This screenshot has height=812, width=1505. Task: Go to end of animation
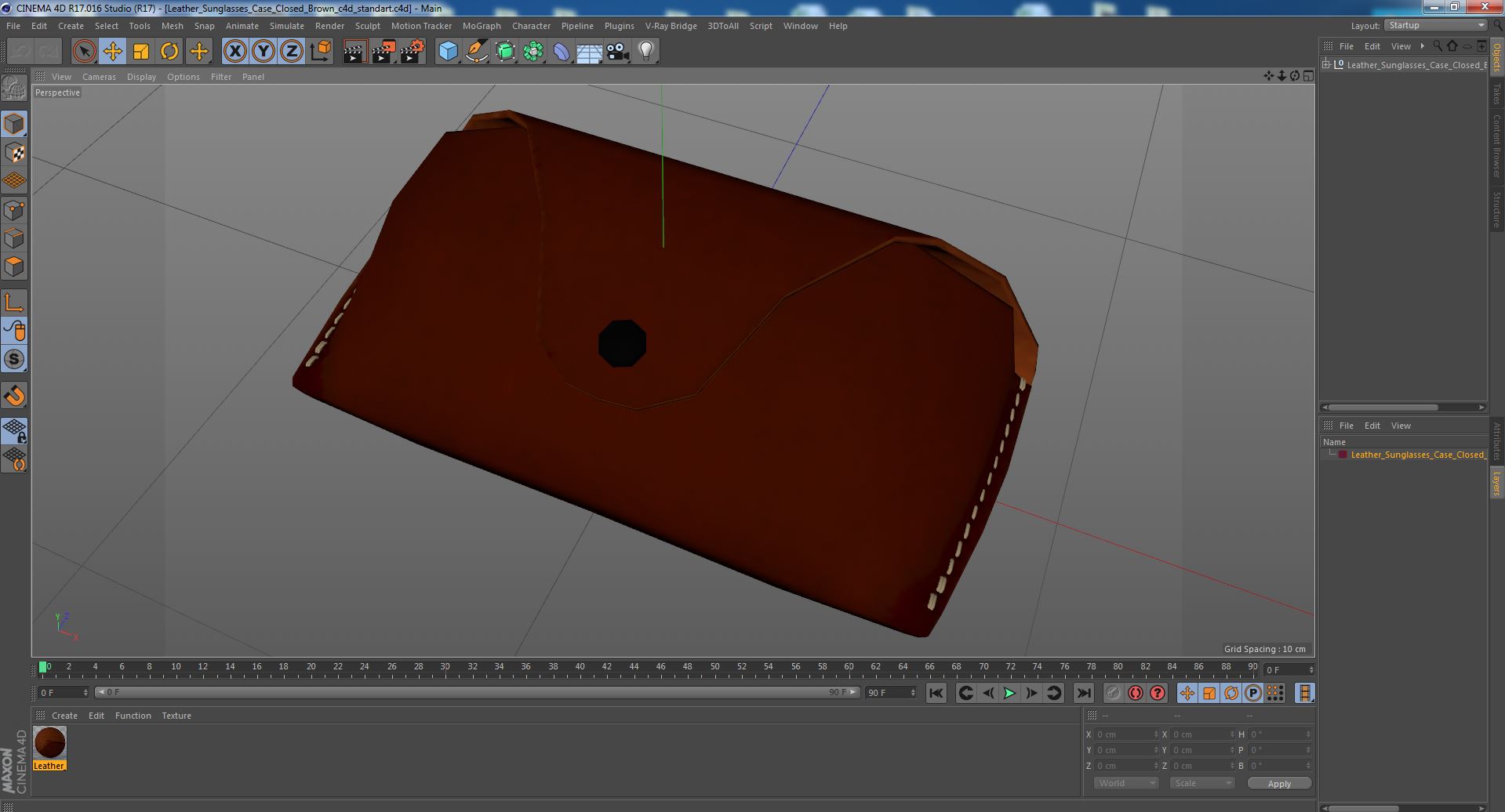coord(1083,693)
